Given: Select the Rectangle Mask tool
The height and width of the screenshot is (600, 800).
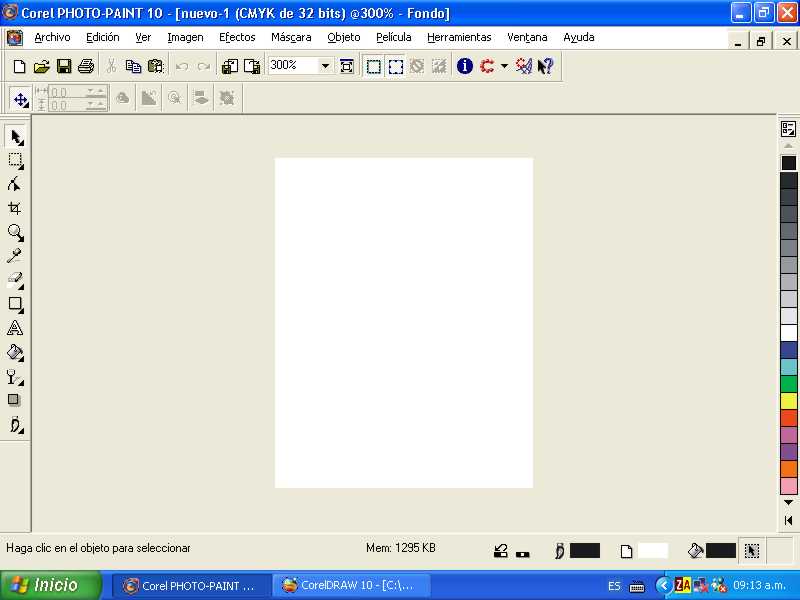Looking at the screenshot, I should point(16,161).
